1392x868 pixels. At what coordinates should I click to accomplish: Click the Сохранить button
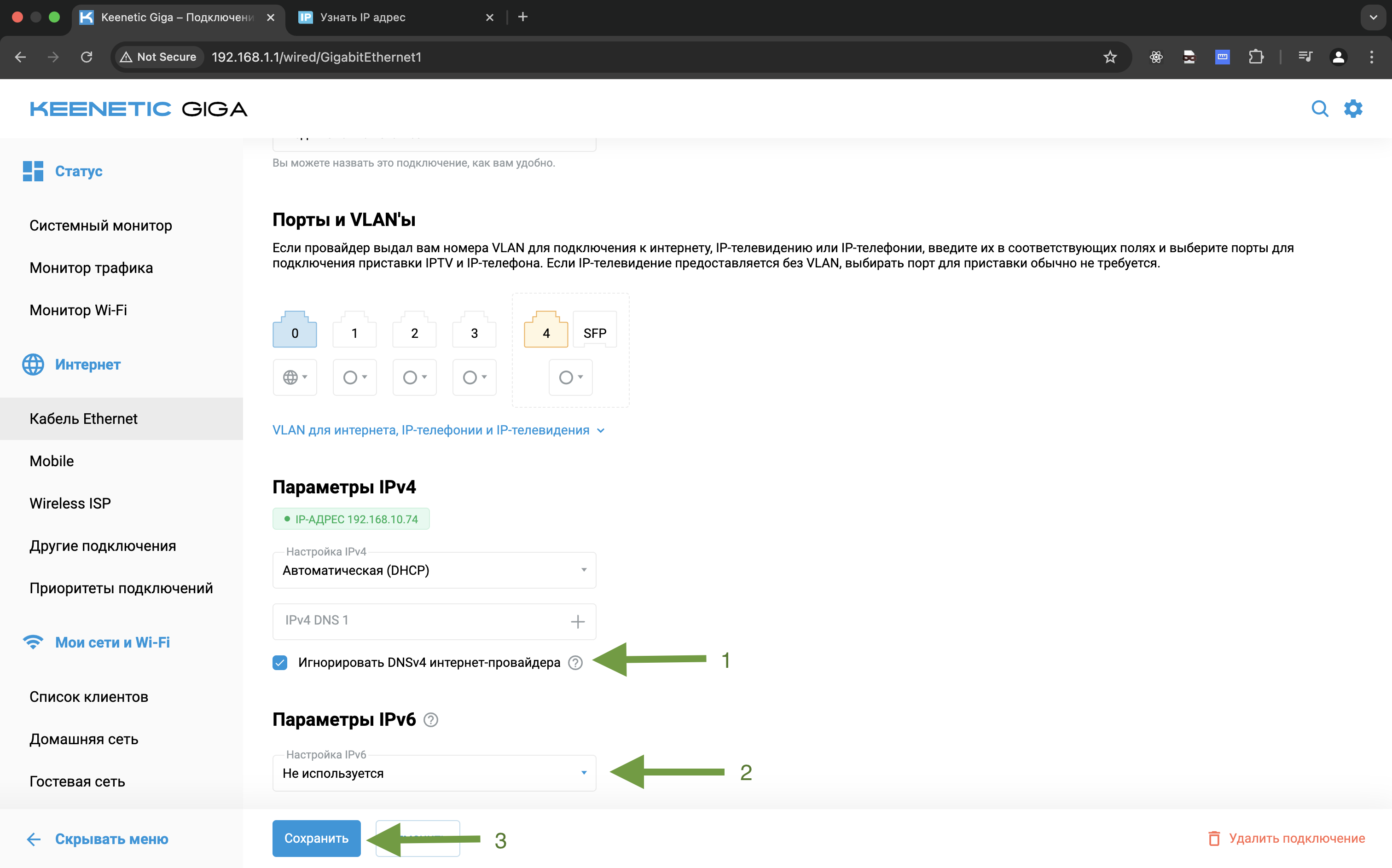[x=316, y=838]
